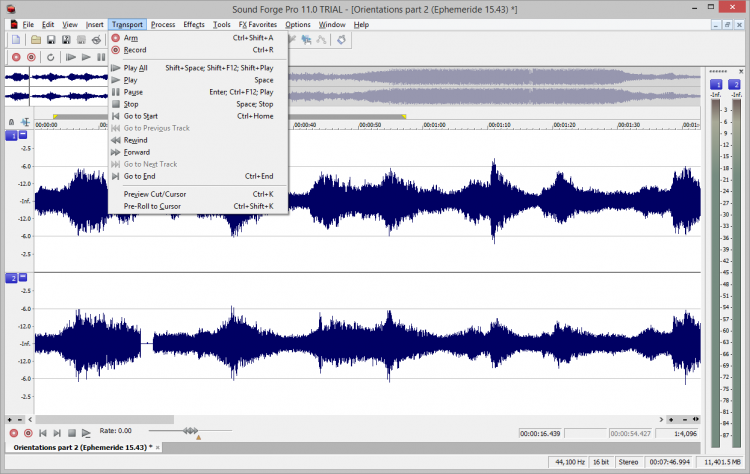Toggle channel 1 button on waveform track

pos(13,134)
